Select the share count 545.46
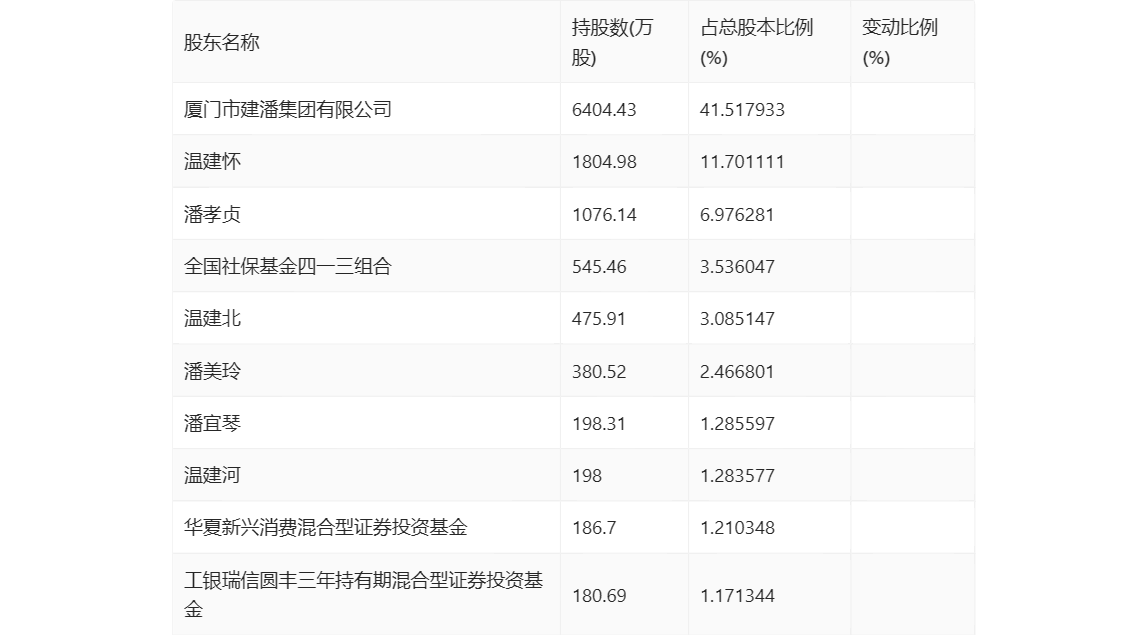 (x=599, y=267)
